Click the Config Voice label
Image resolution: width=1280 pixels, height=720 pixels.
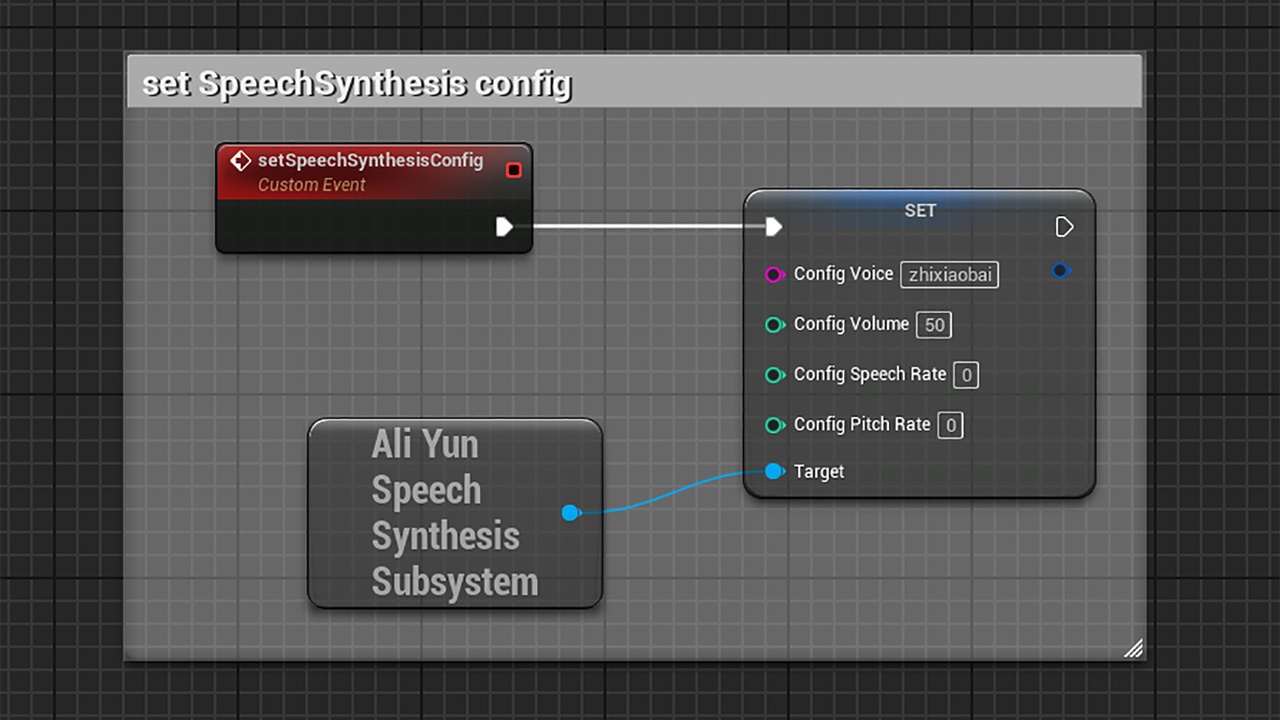click(843, 274)
